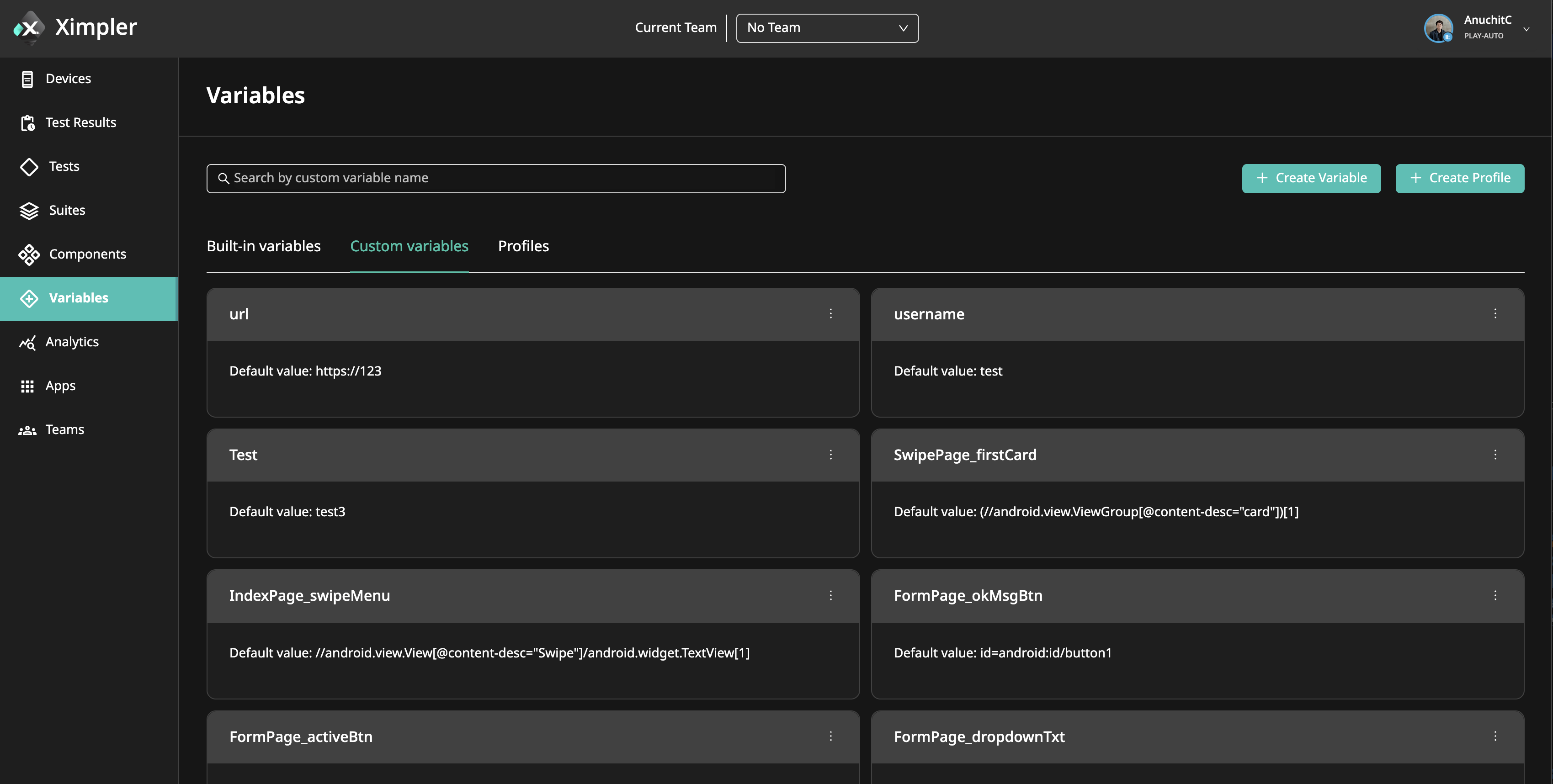Switch to the Profiles tab
The height and width of the screenshot is (784, 1553).
tap(523, 246)
